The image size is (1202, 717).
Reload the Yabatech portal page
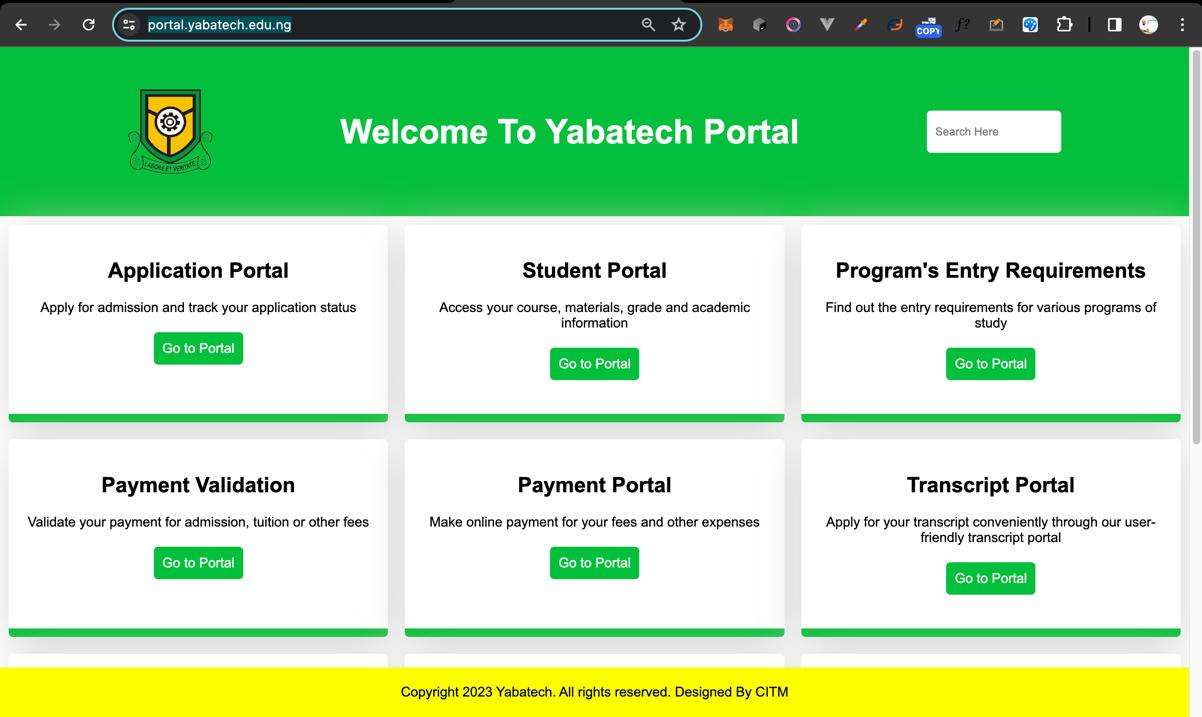click(x=88, y=24)
